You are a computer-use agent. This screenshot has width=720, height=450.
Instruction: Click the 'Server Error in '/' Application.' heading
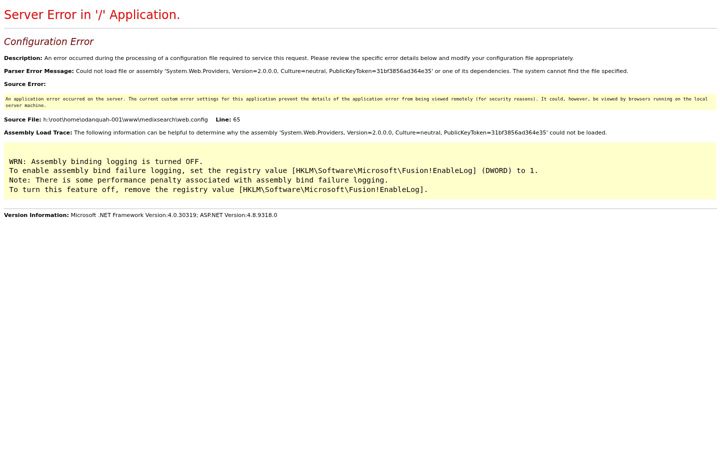92,15
